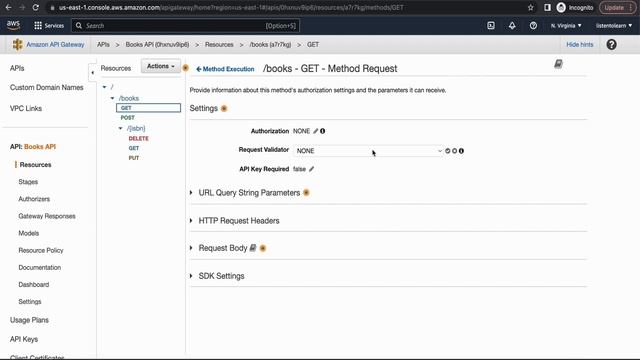Select the /{isbn} resource
This screenshot has height=360, width=640.
[136, 129]
